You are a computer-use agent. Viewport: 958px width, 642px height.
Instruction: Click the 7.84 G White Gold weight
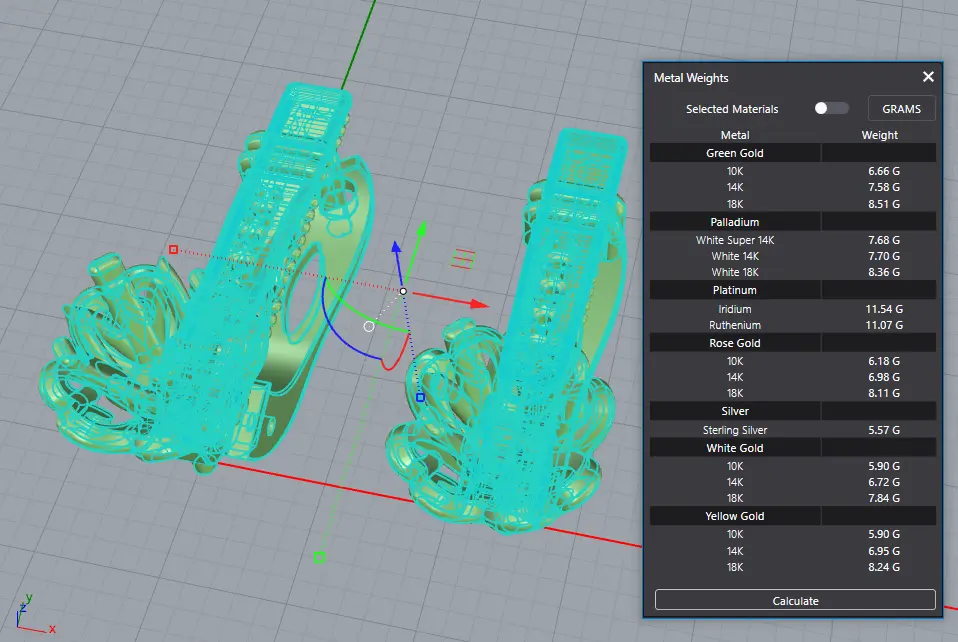tap(883, 498)
